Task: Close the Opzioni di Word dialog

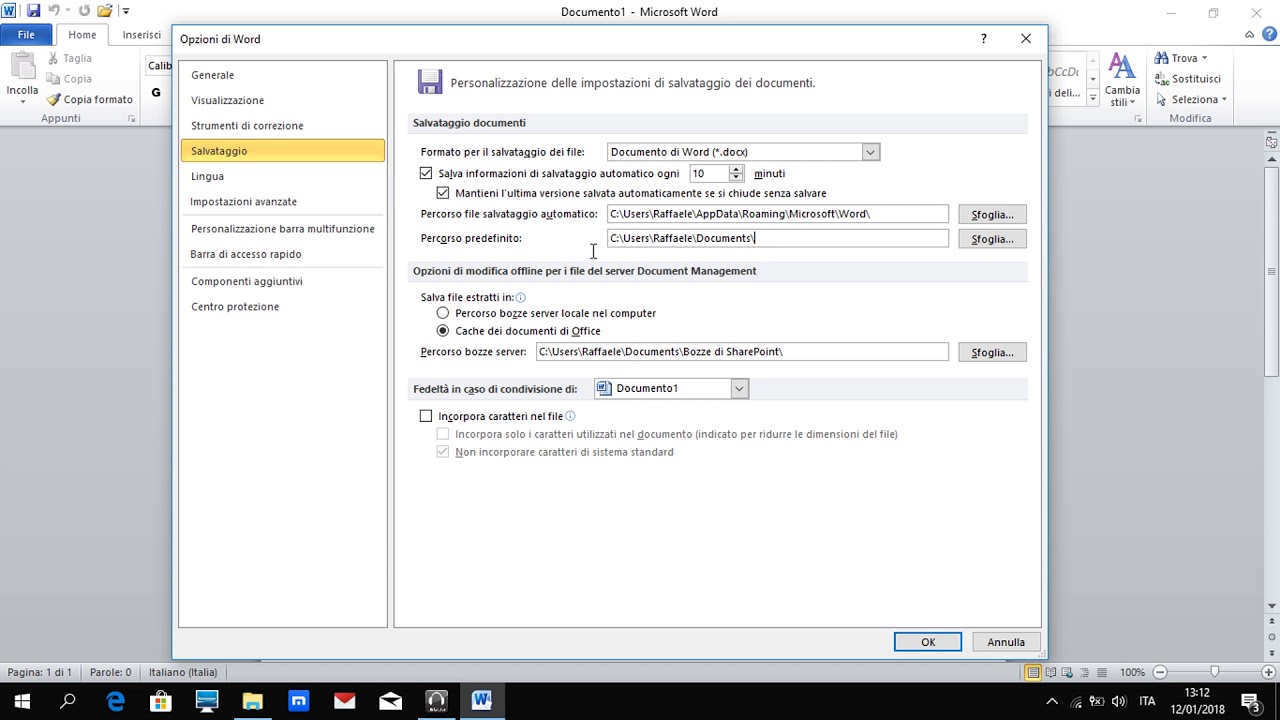Action: coord(1026,39)
